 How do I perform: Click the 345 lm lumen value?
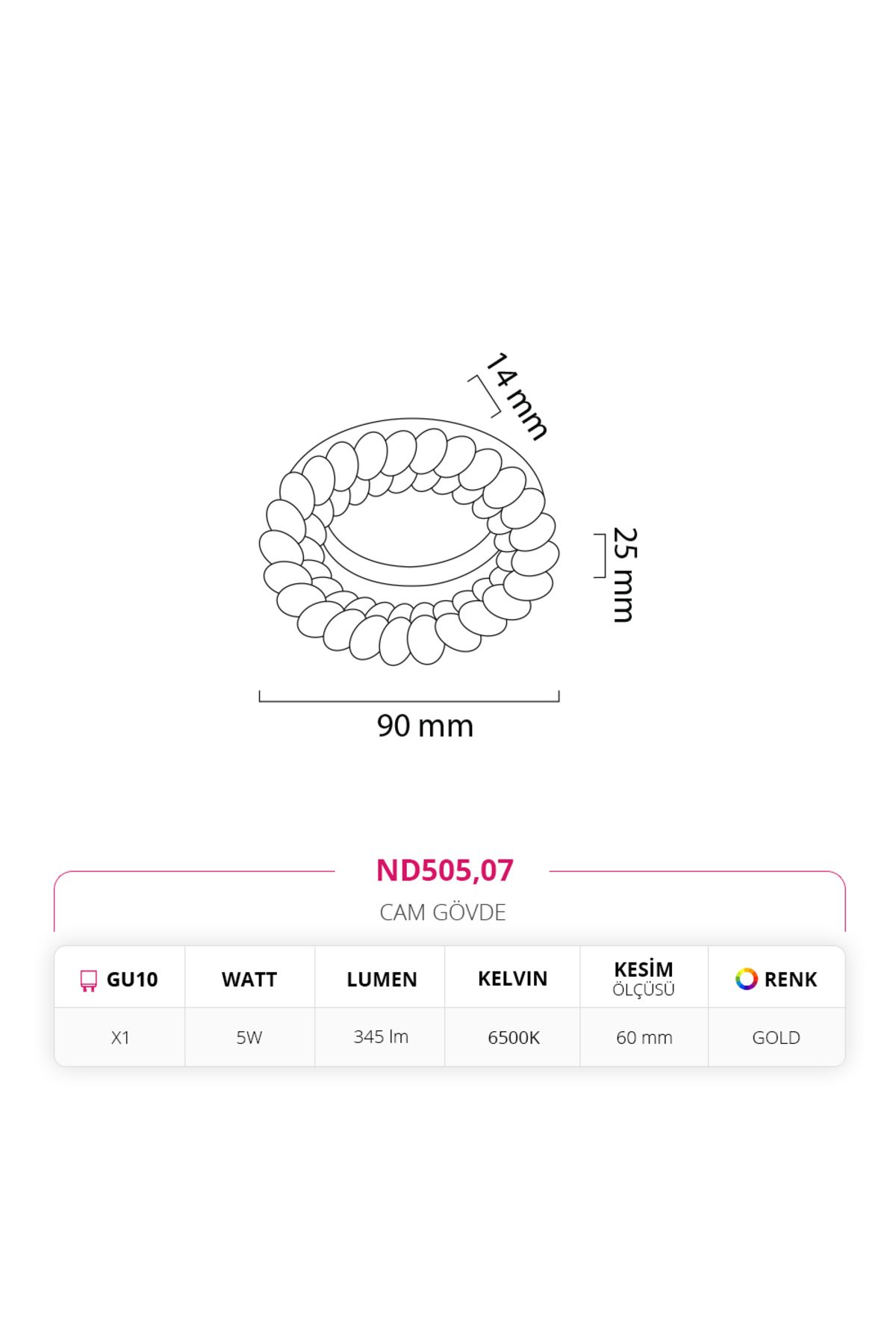coord(381,1036)
